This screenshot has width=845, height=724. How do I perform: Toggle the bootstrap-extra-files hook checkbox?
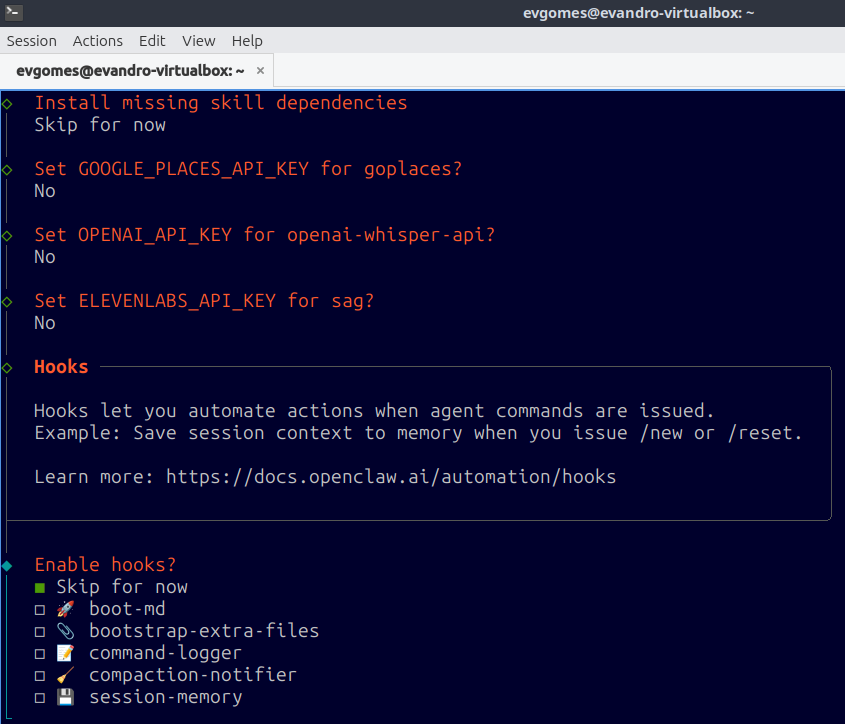tap(40, 632)
